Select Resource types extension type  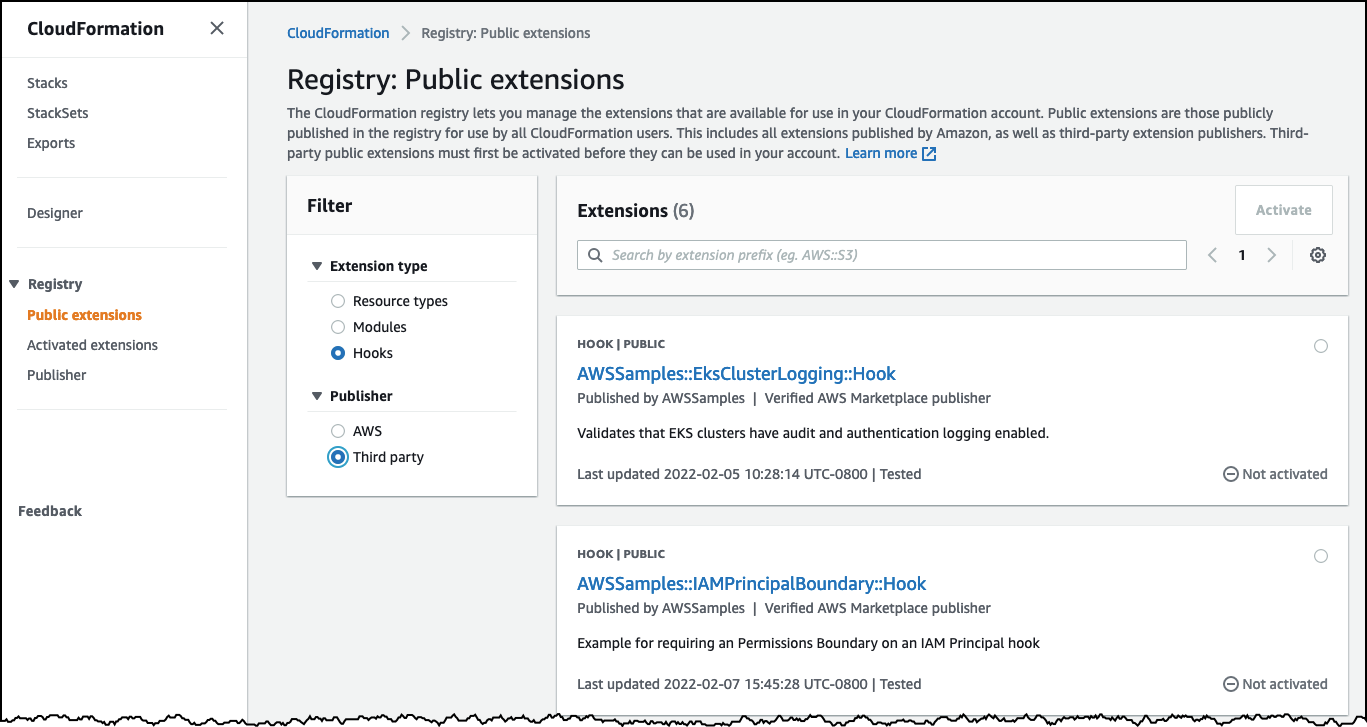[338, 301]
